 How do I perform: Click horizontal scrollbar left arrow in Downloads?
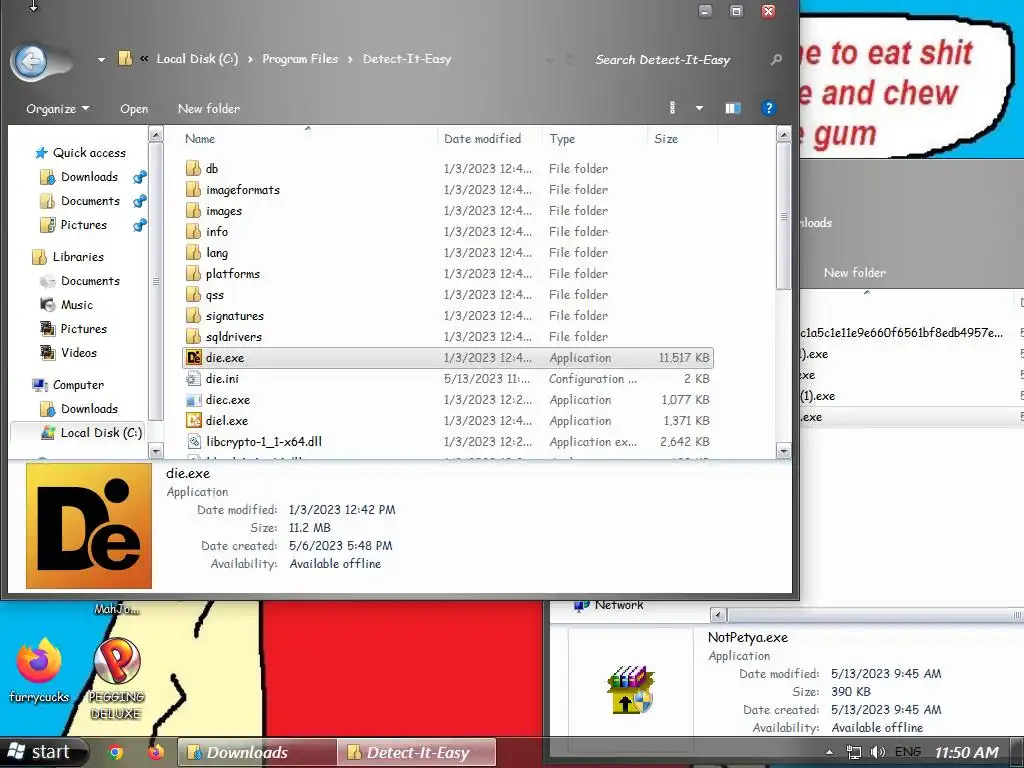[x=718, y=615]
